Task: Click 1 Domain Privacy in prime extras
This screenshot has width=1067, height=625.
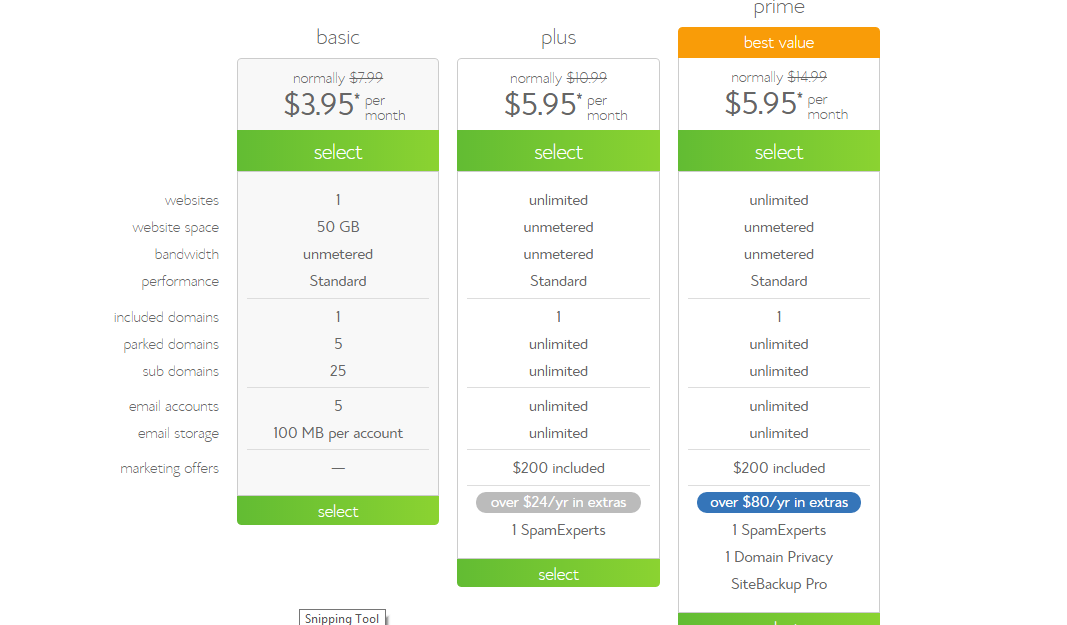Action: [x=778, y=557]
